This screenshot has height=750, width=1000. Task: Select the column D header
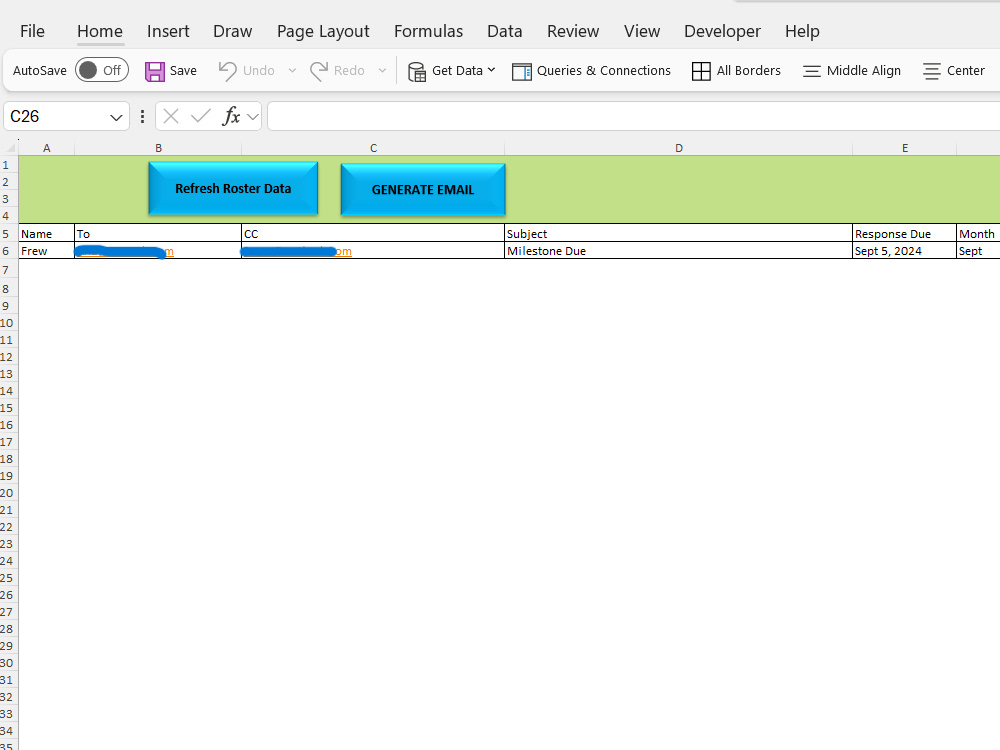tap(678, 147)
